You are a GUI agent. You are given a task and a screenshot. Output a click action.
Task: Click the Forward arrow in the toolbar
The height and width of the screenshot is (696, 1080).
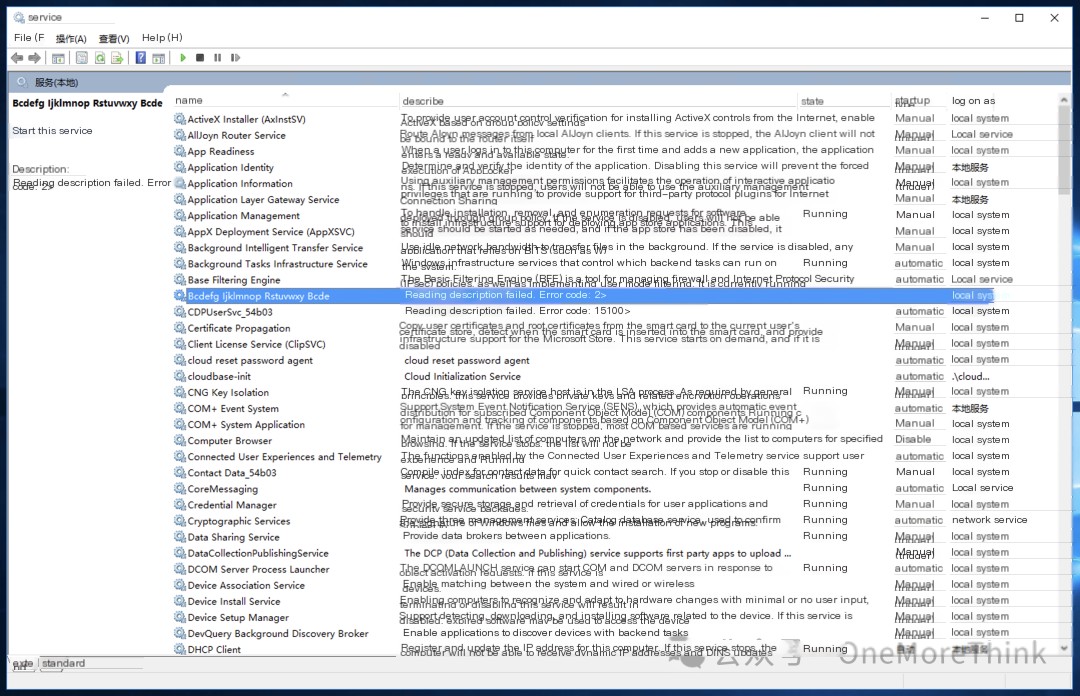point(34,58)
